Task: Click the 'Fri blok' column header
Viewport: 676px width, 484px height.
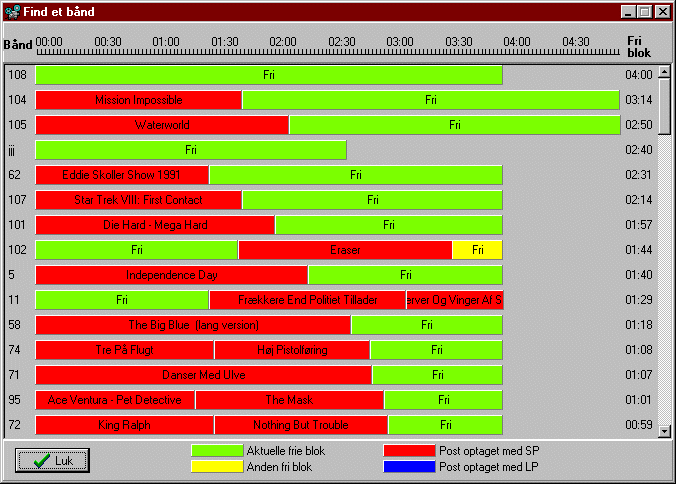Action: point(639,47)
